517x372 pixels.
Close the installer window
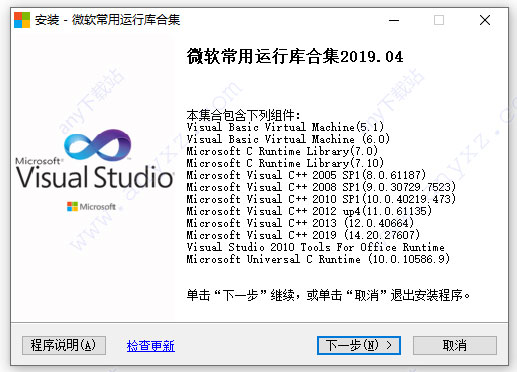click(485, 20)
